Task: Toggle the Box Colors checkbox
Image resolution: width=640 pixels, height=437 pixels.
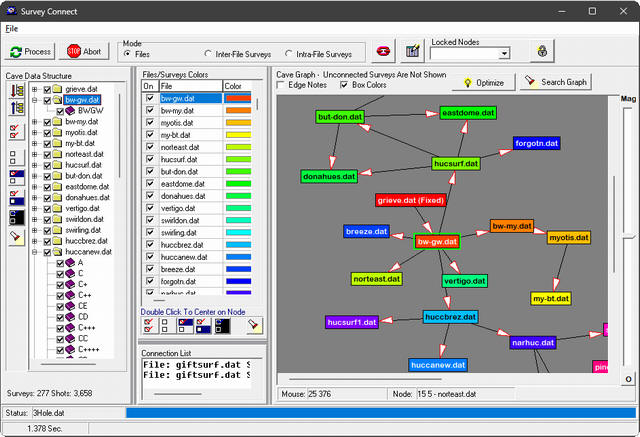Action: pyautogui.click(x=344, y=85)
